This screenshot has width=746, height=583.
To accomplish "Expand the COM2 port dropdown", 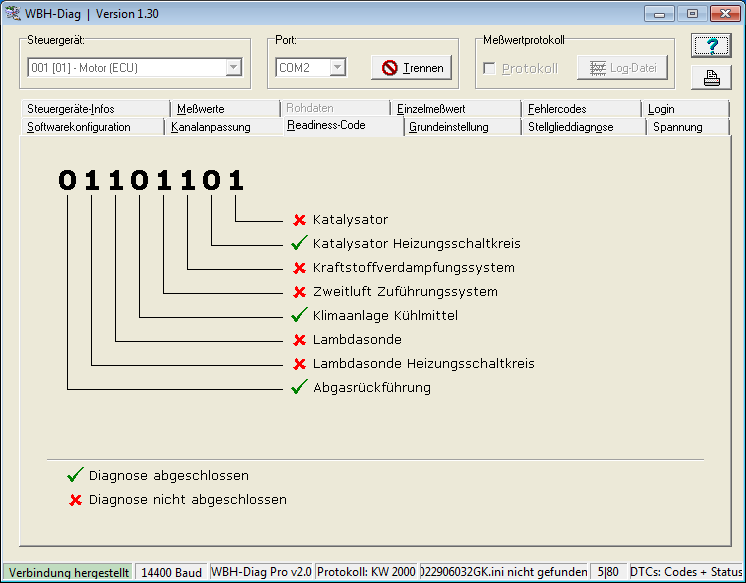I will coord(337,68).
